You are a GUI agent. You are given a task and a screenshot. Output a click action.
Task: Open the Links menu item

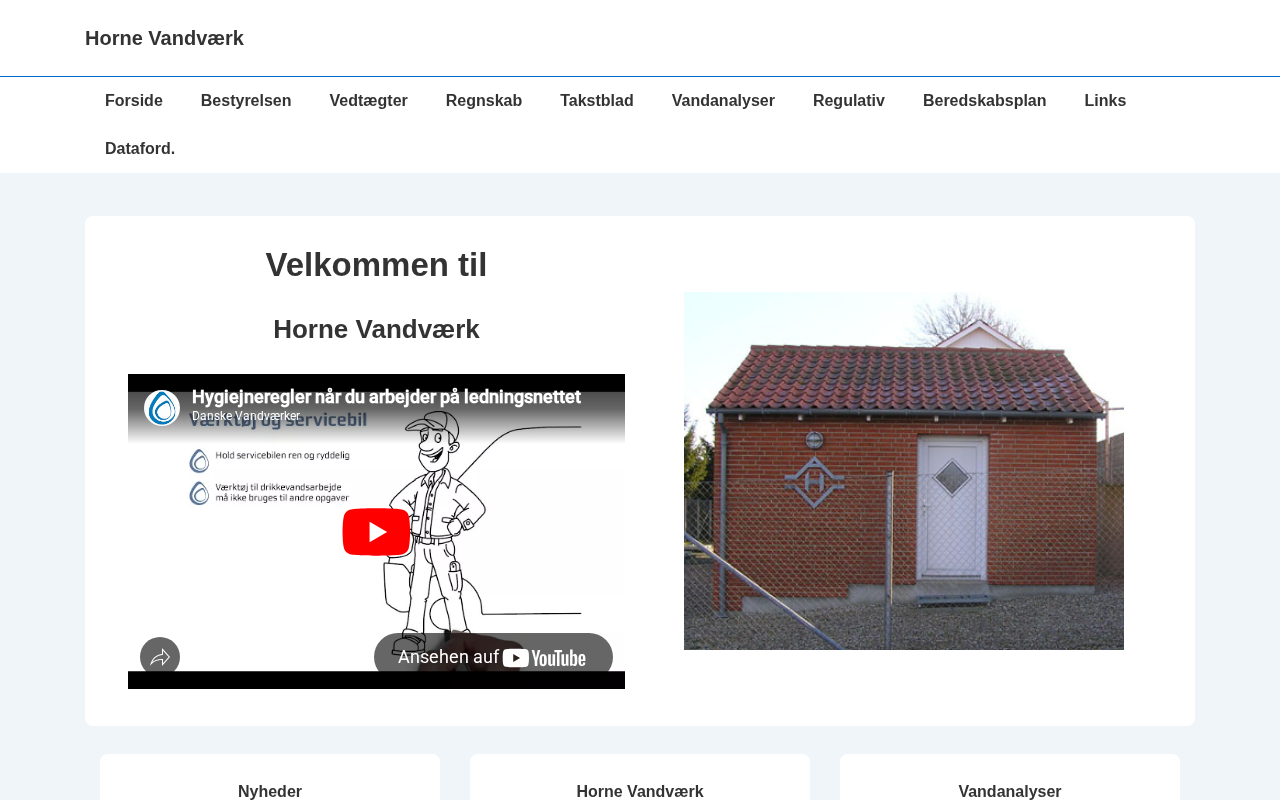point(1105,101)
